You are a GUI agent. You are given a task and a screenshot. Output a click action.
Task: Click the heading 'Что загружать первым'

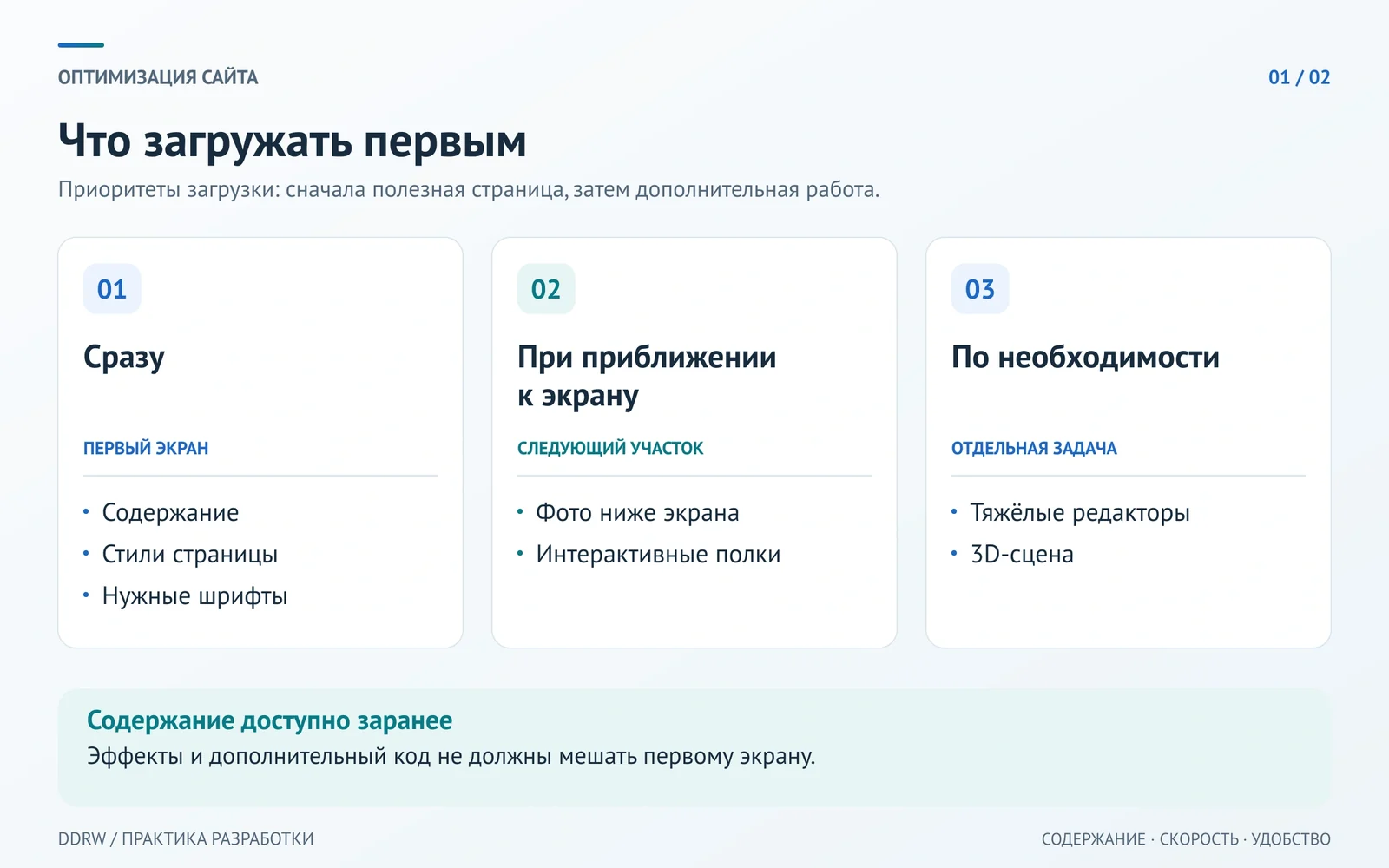point(293,141)
